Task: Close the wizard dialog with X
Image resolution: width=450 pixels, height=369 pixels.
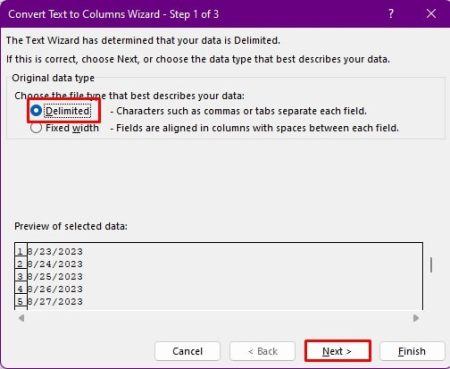Action: [431, 14]
